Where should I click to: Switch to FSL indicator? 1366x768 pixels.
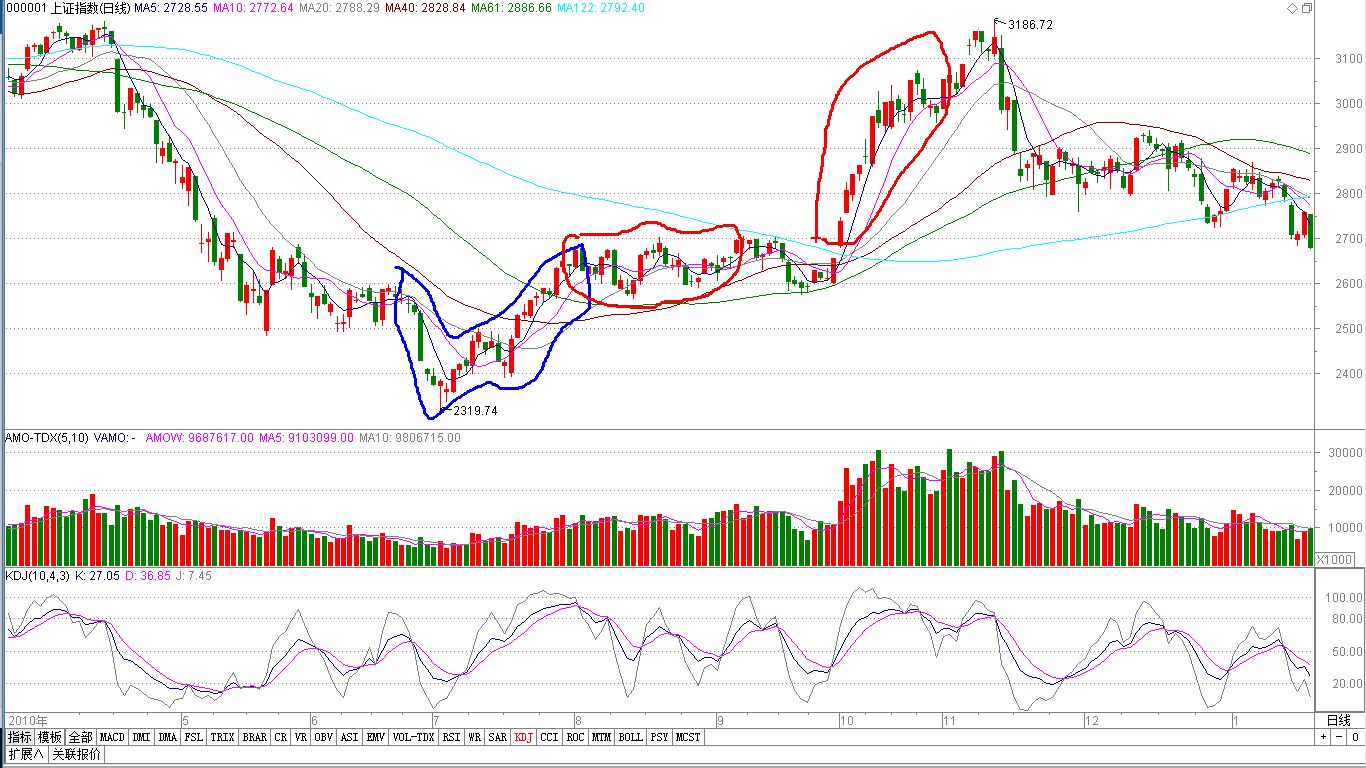[193, 737]
